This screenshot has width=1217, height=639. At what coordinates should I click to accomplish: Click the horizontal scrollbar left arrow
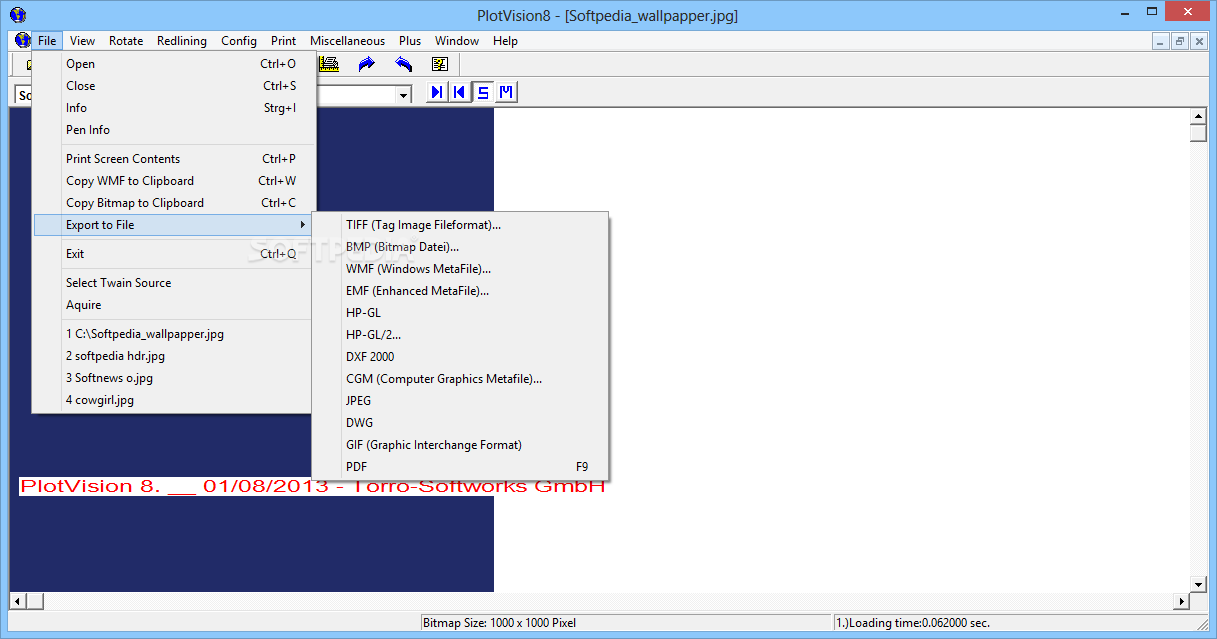(17, 601)
